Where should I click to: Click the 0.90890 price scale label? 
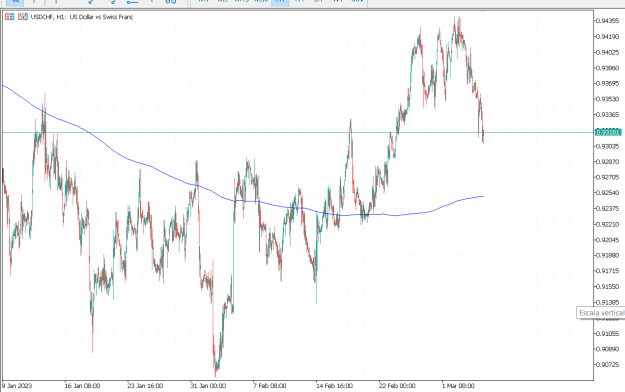(608, 349)
